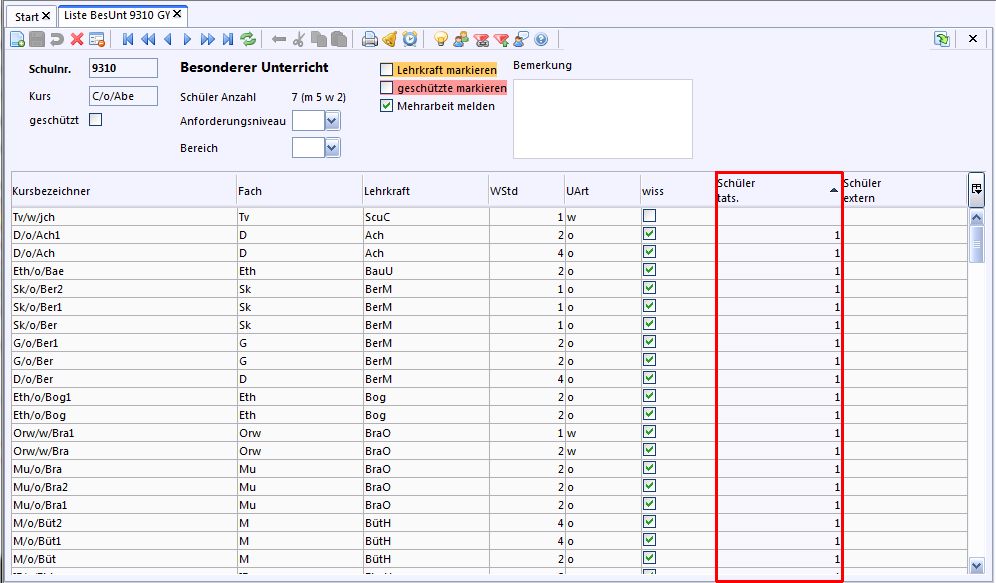Sort by the Lehrkraft column header
Viewport: 996px width, 583px height.
[426, 191]
